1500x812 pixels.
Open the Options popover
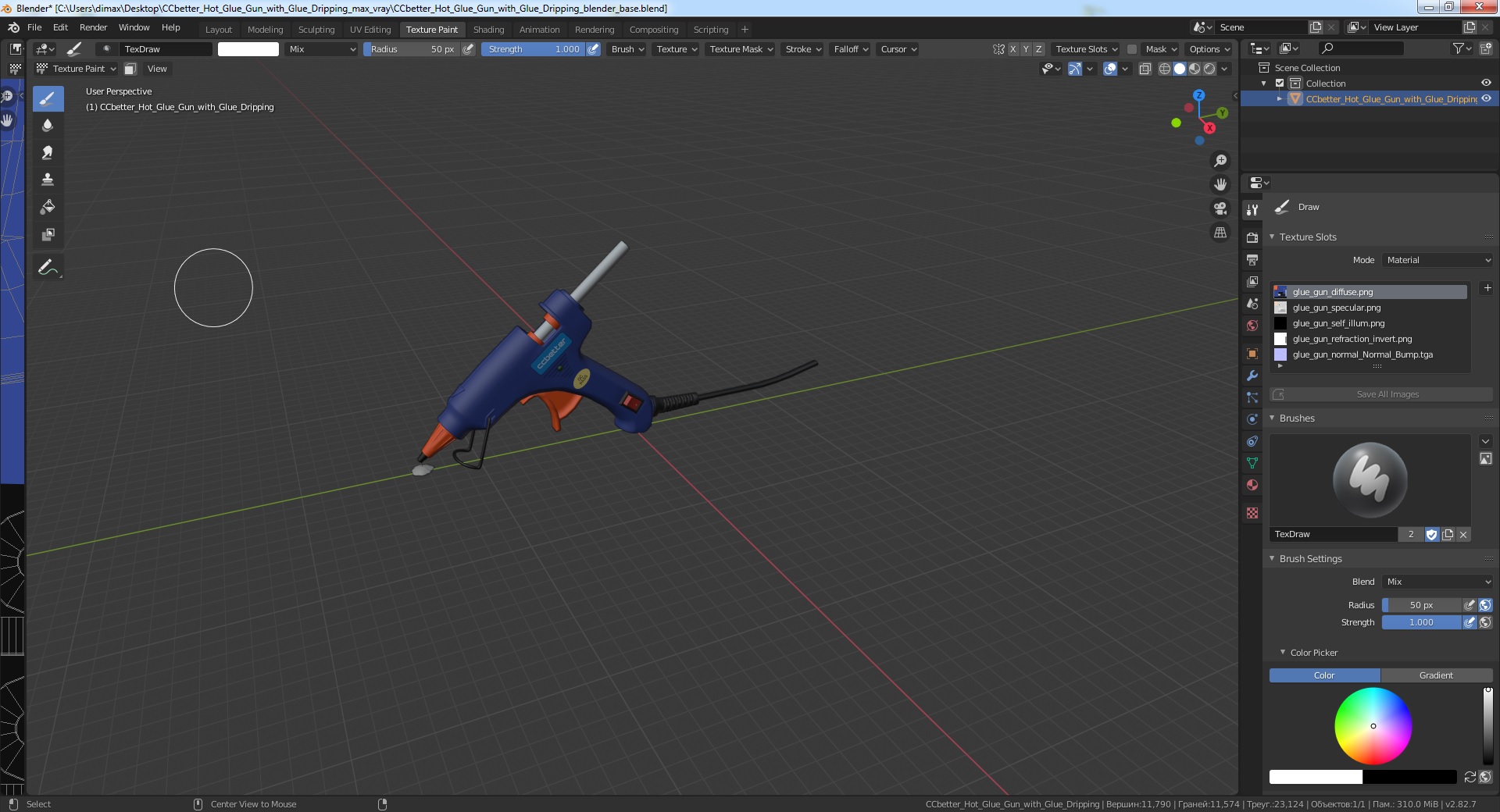(x=1209, y=49)
